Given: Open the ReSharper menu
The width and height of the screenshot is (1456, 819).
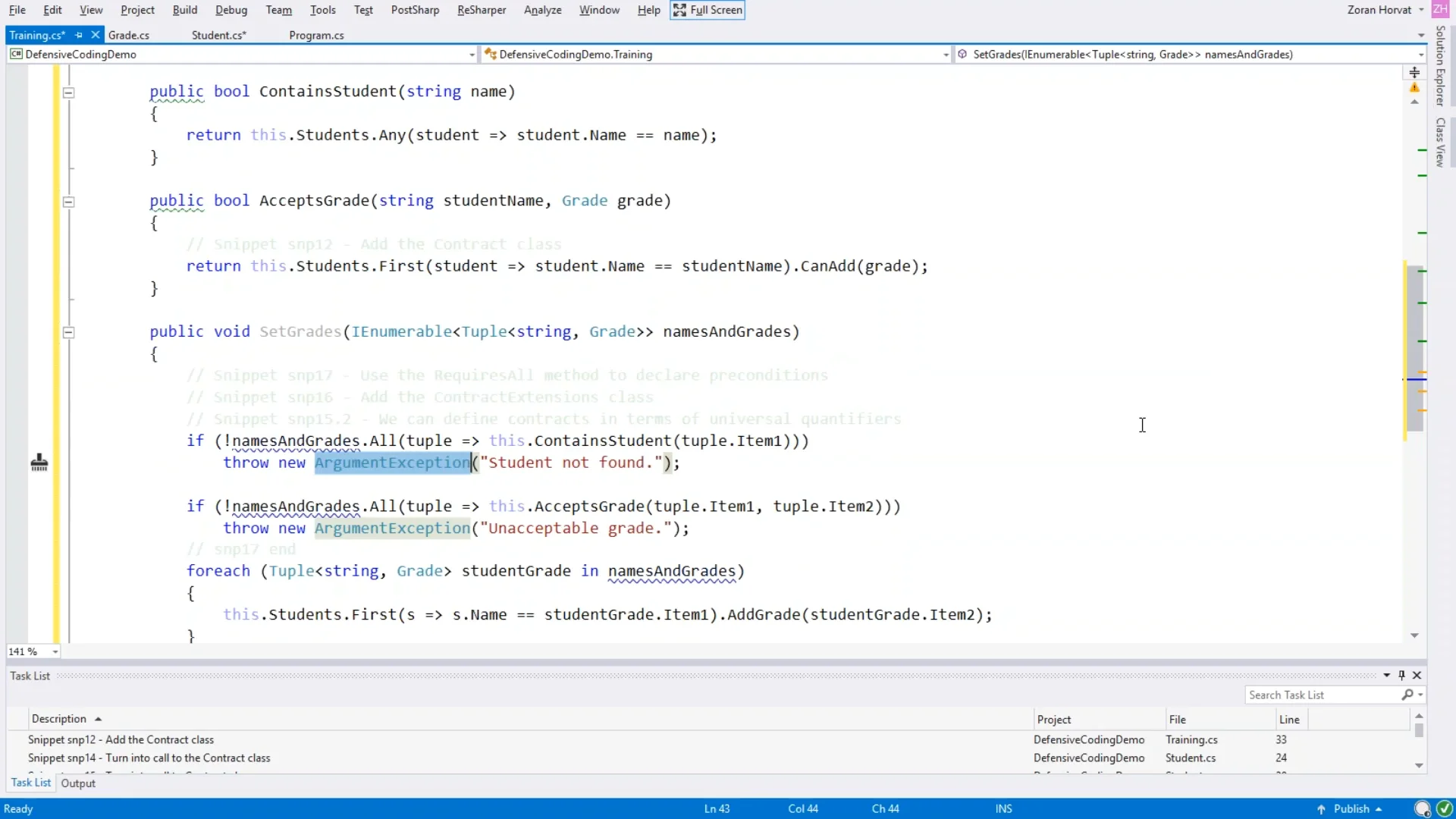Looking at the screenshot, I should (482, 10).
